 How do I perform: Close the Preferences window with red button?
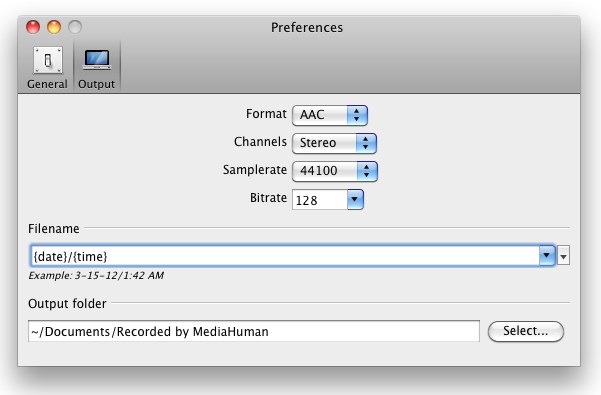tap(33, 27)
